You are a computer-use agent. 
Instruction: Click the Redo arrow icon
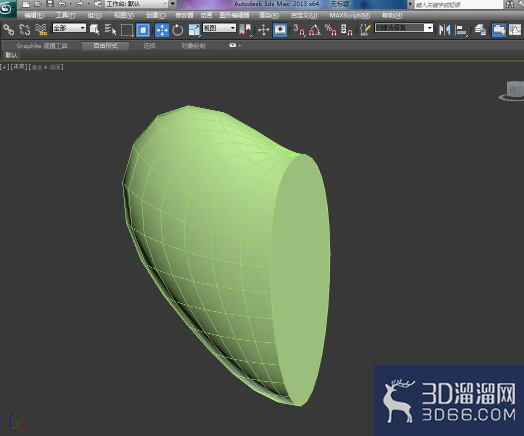tap(80, 4)
